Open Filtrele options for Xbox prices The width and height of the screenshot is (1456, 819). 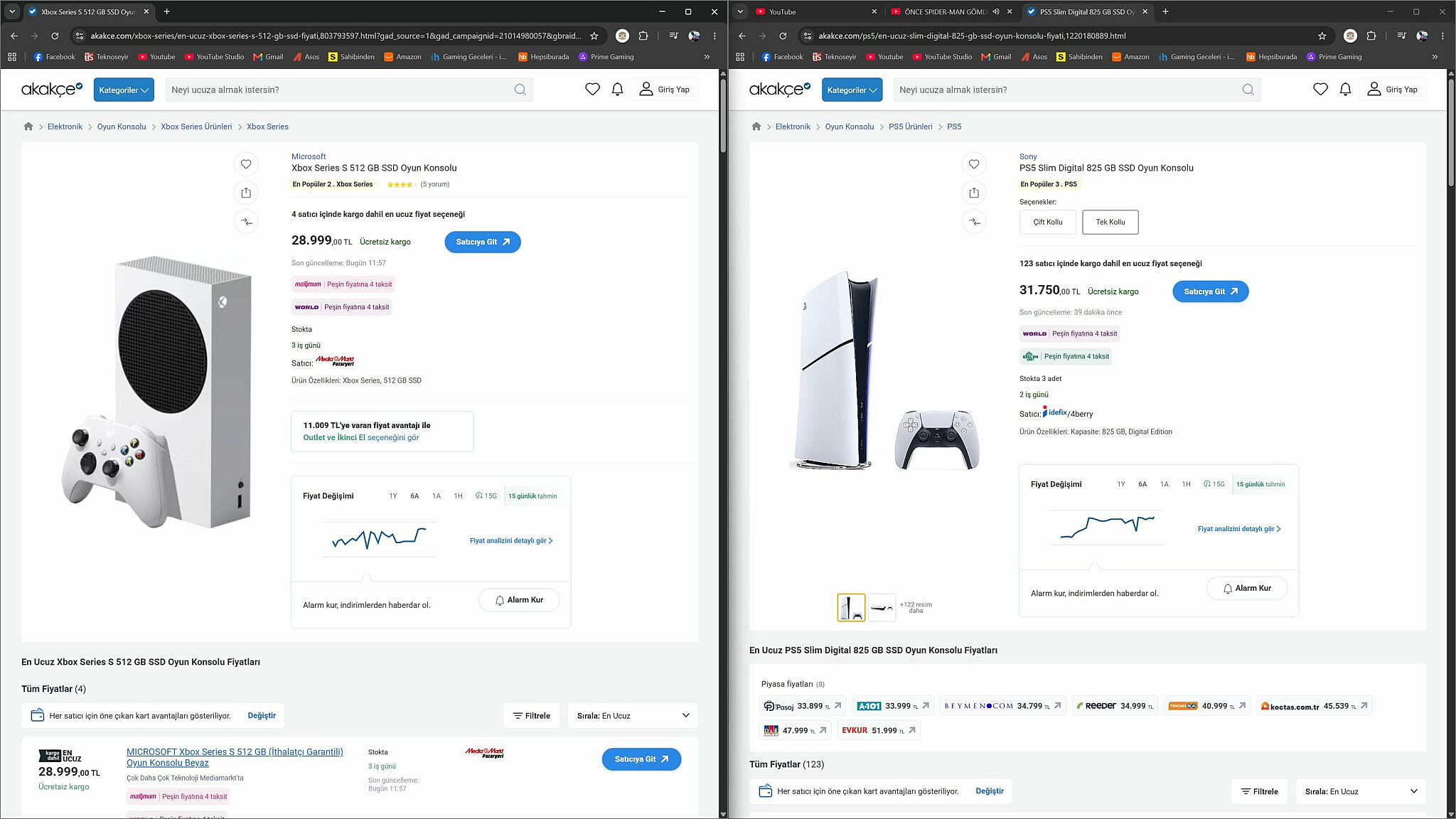532,715
